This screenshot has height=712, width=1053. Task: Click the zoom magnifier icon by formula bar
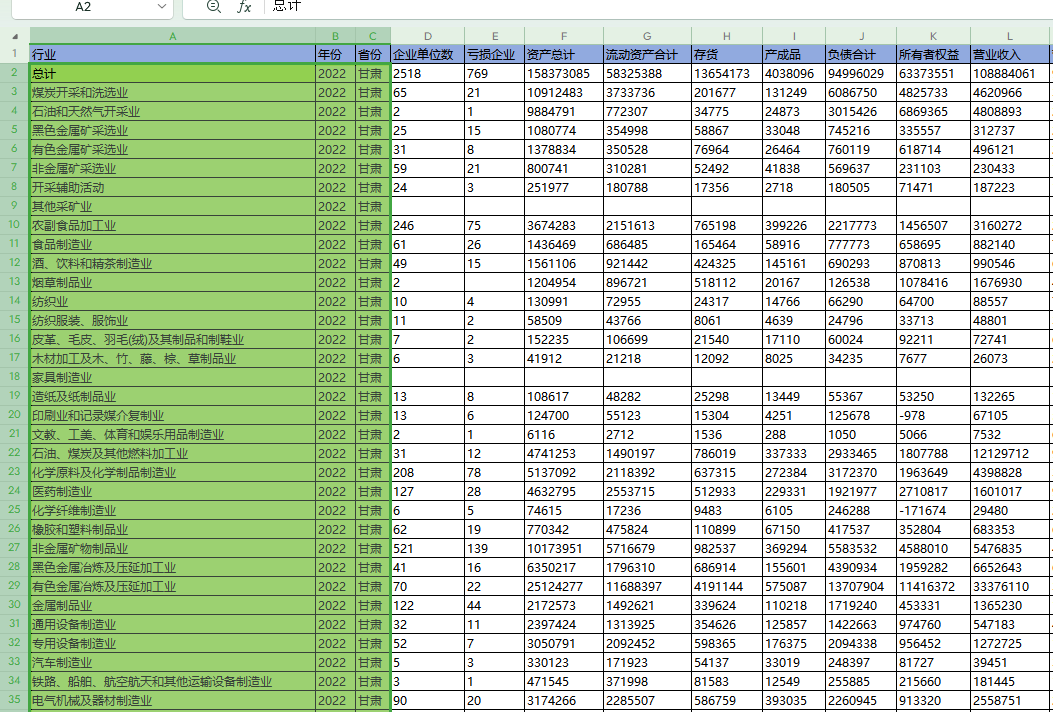(214, 7)
